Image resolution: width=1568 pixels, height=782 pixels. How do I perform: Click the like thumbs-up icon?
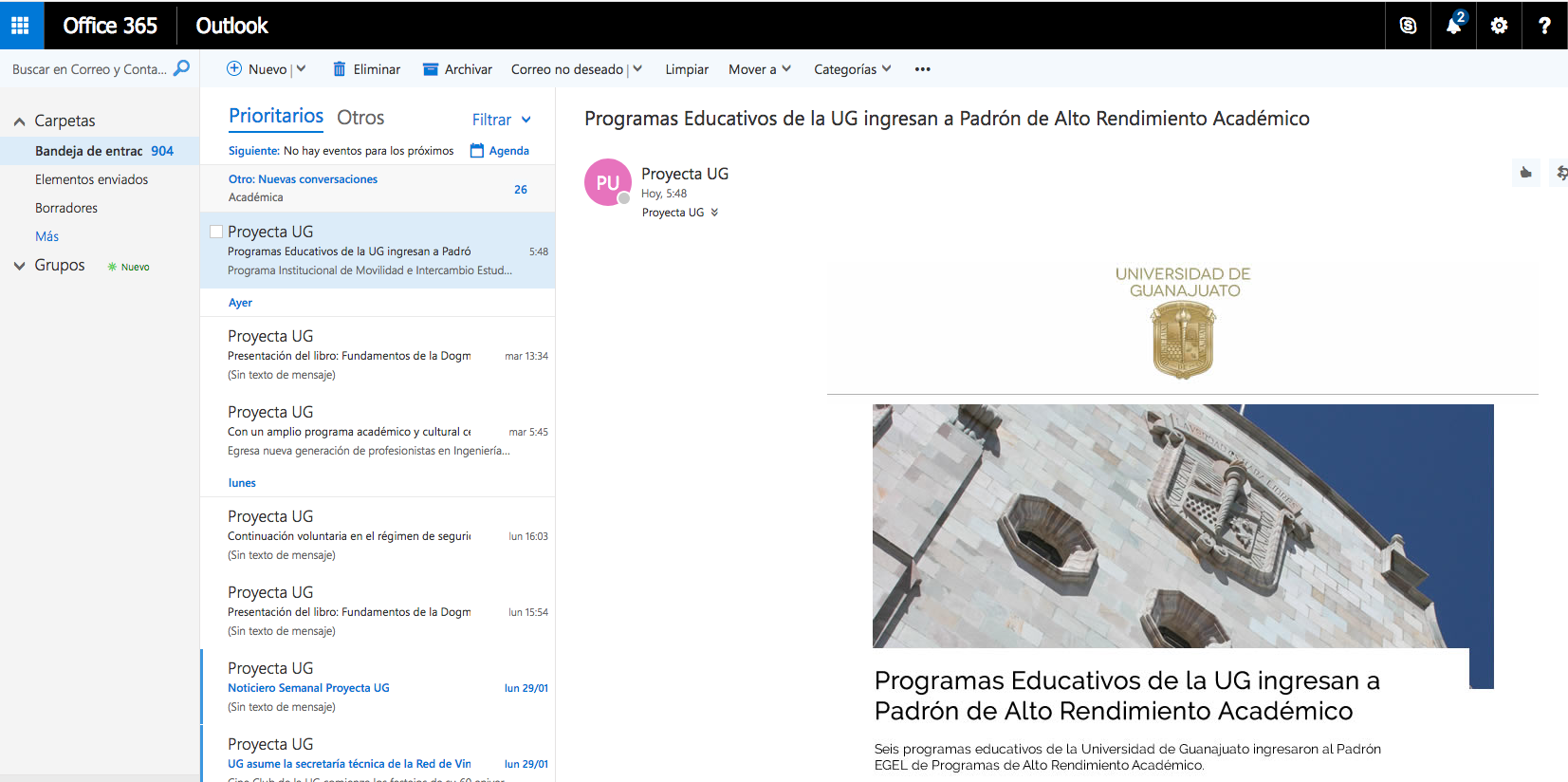(1525, 173)
